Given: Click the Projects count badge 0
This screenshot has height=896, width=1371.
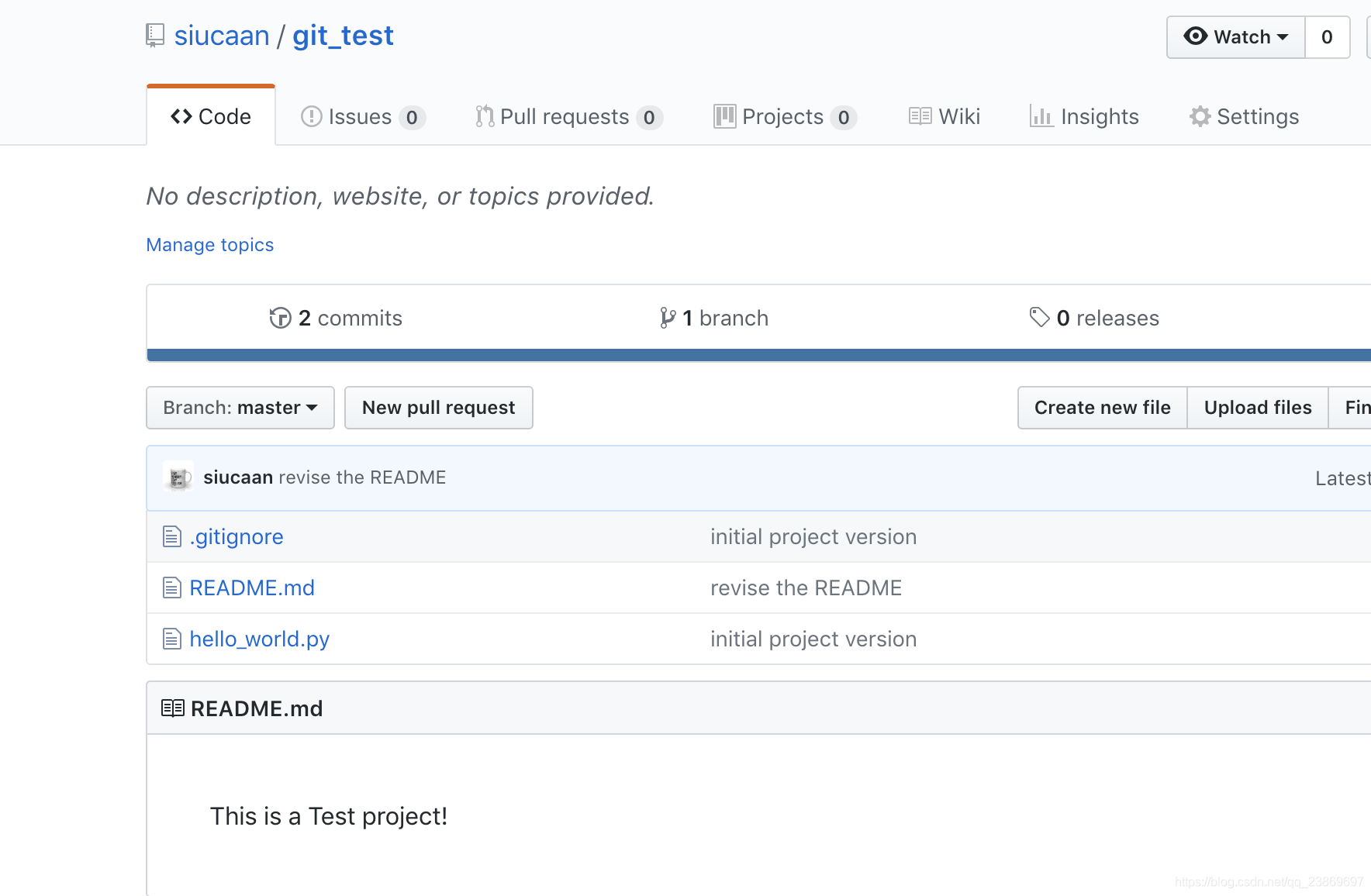Looking at the screenshot, I should (x=843, y=118).
